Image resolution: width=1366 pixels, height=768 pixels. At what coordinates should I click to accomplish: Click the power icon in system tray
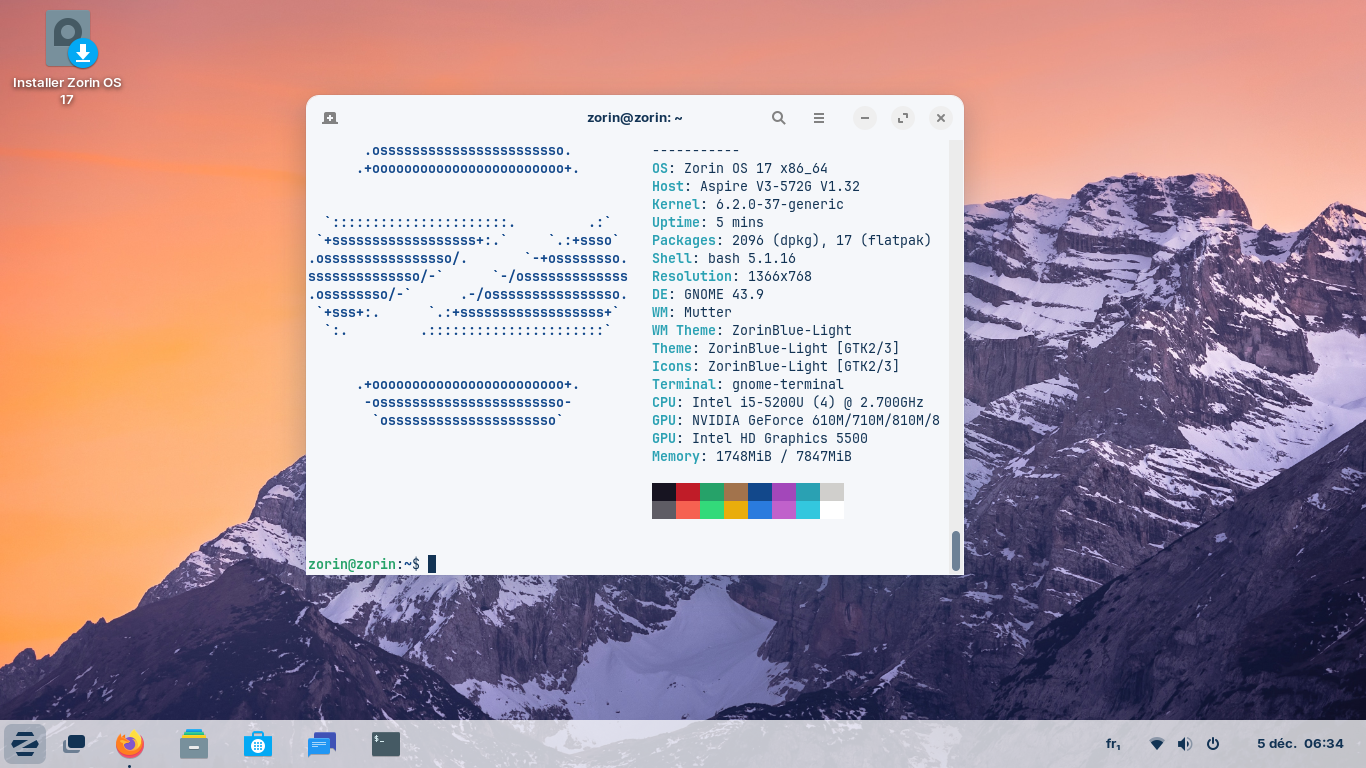pyautogui.click(x=1213, y=744)
